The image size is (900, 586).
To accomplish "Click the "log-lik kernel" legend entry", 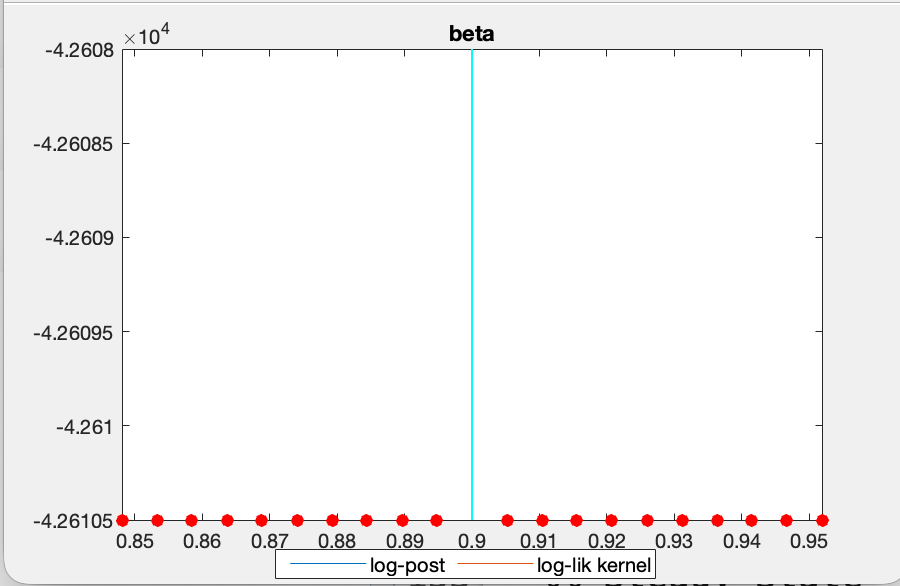I will tap(594, 566).
